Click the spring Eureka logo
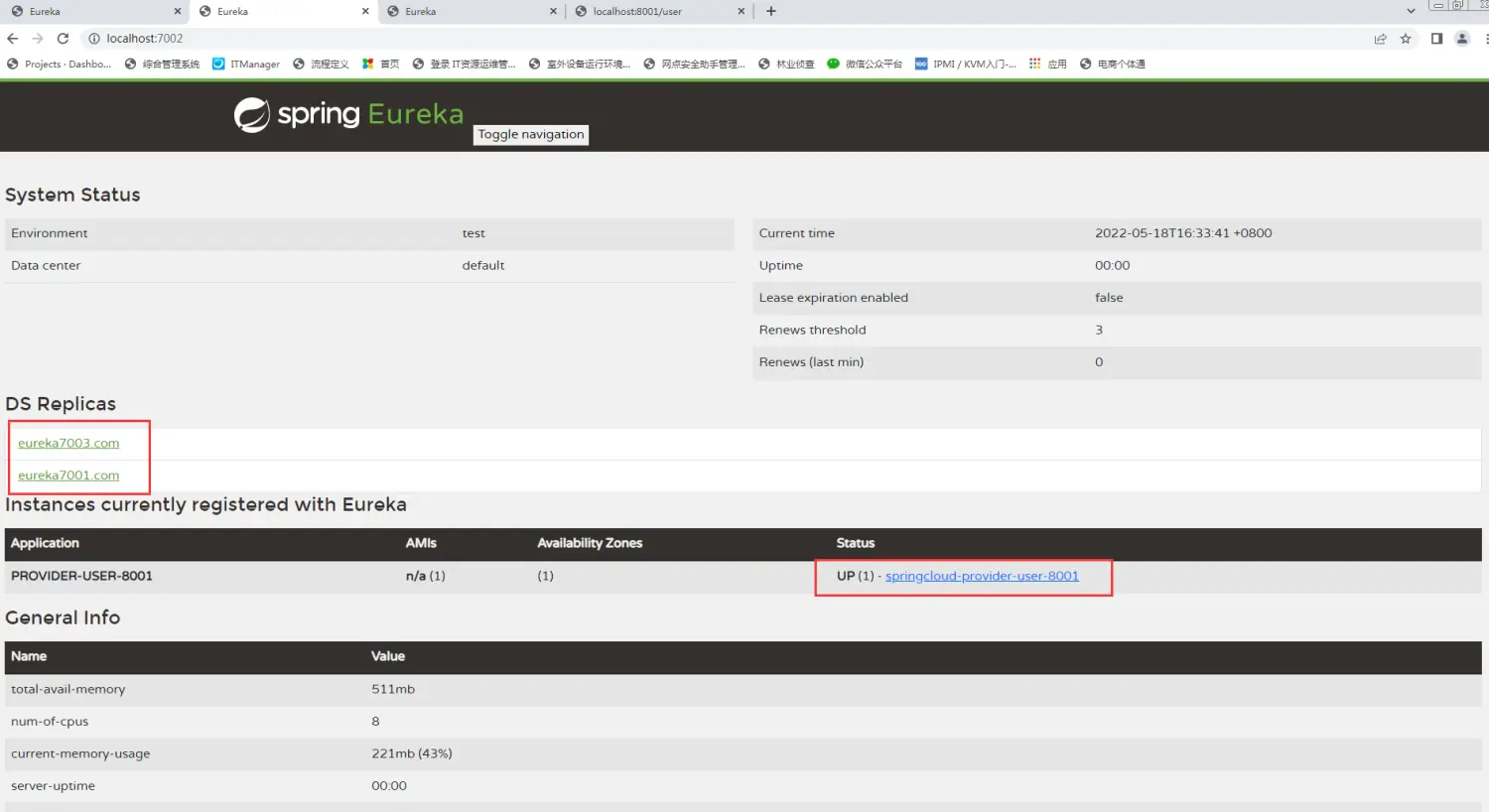Viewport: 1489px width, 812px height. point(349,115)
